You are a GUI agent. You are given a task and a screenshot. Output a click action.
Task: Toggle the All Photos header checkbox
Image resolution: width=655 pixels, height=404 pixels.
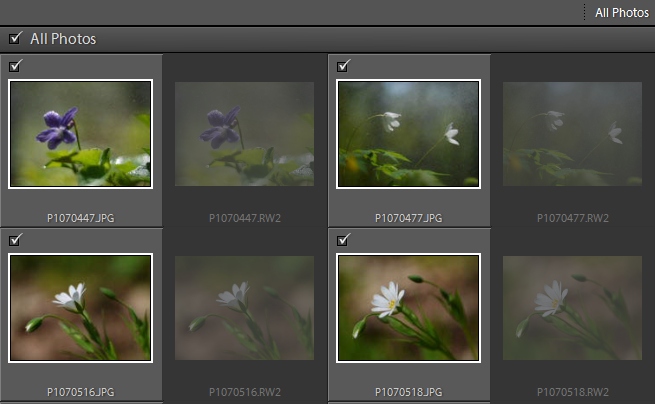pyautogui.click(x=15, y=39)
